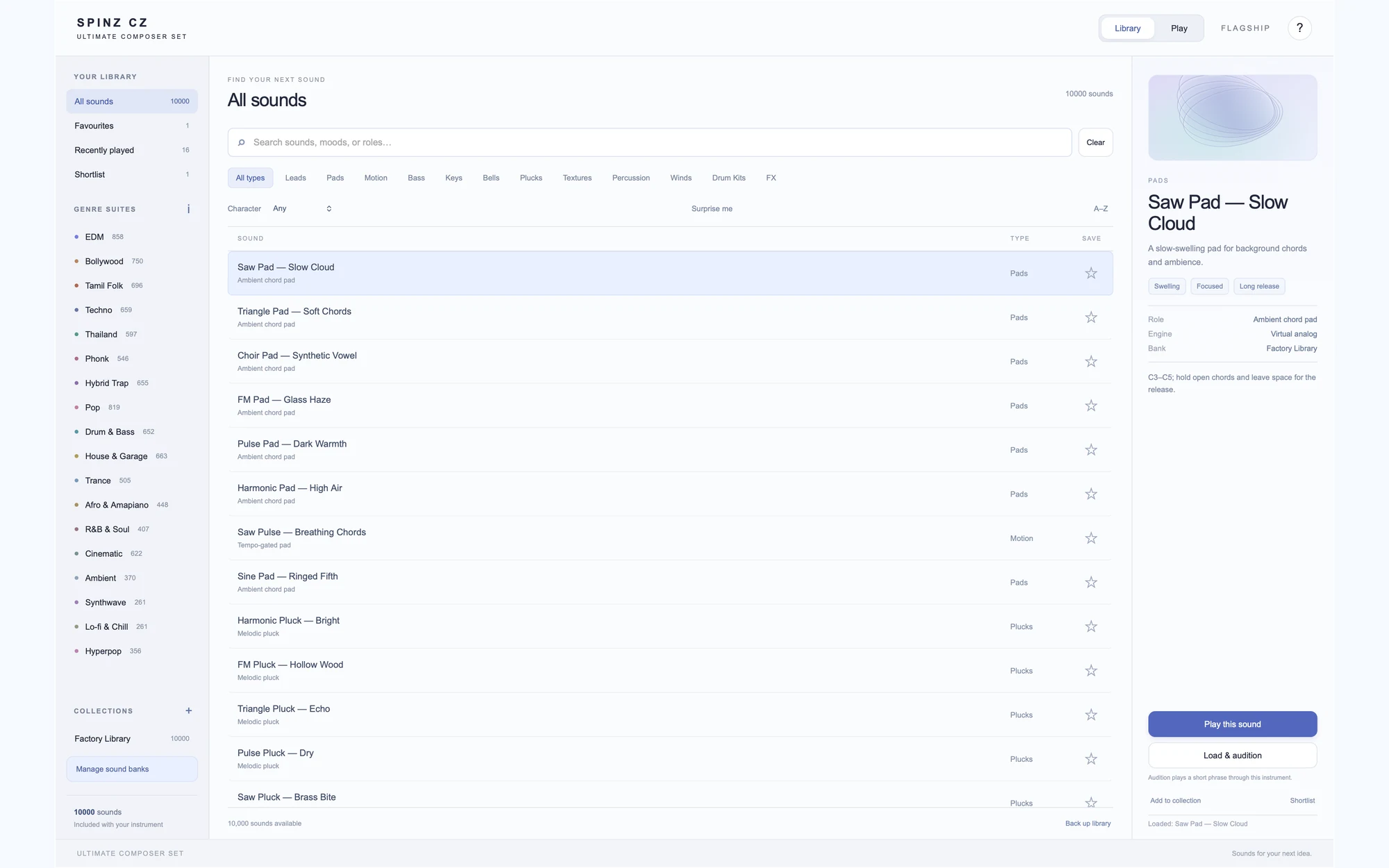Switch to Play view
The width and height of the screenshot is (1389, 868).
click(1179, 28)
